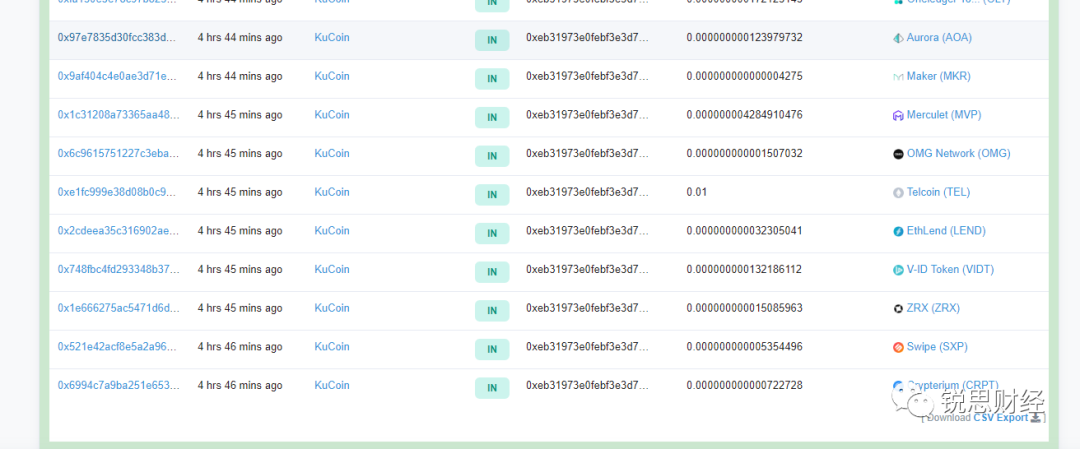The image size is (1080, 449).
Task: Open transaction hash 0x521e42acf8e5a2a96...
Action: [x=118, y=346]
